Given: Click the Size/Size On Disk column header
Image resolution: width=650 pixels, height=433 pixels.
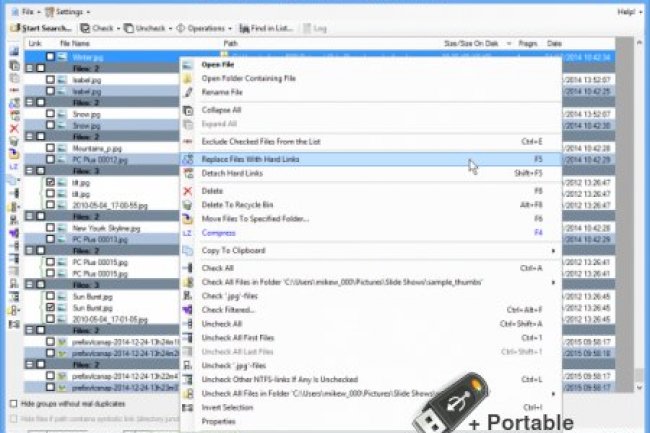Looking at the screenshot, I should [470, 44].
